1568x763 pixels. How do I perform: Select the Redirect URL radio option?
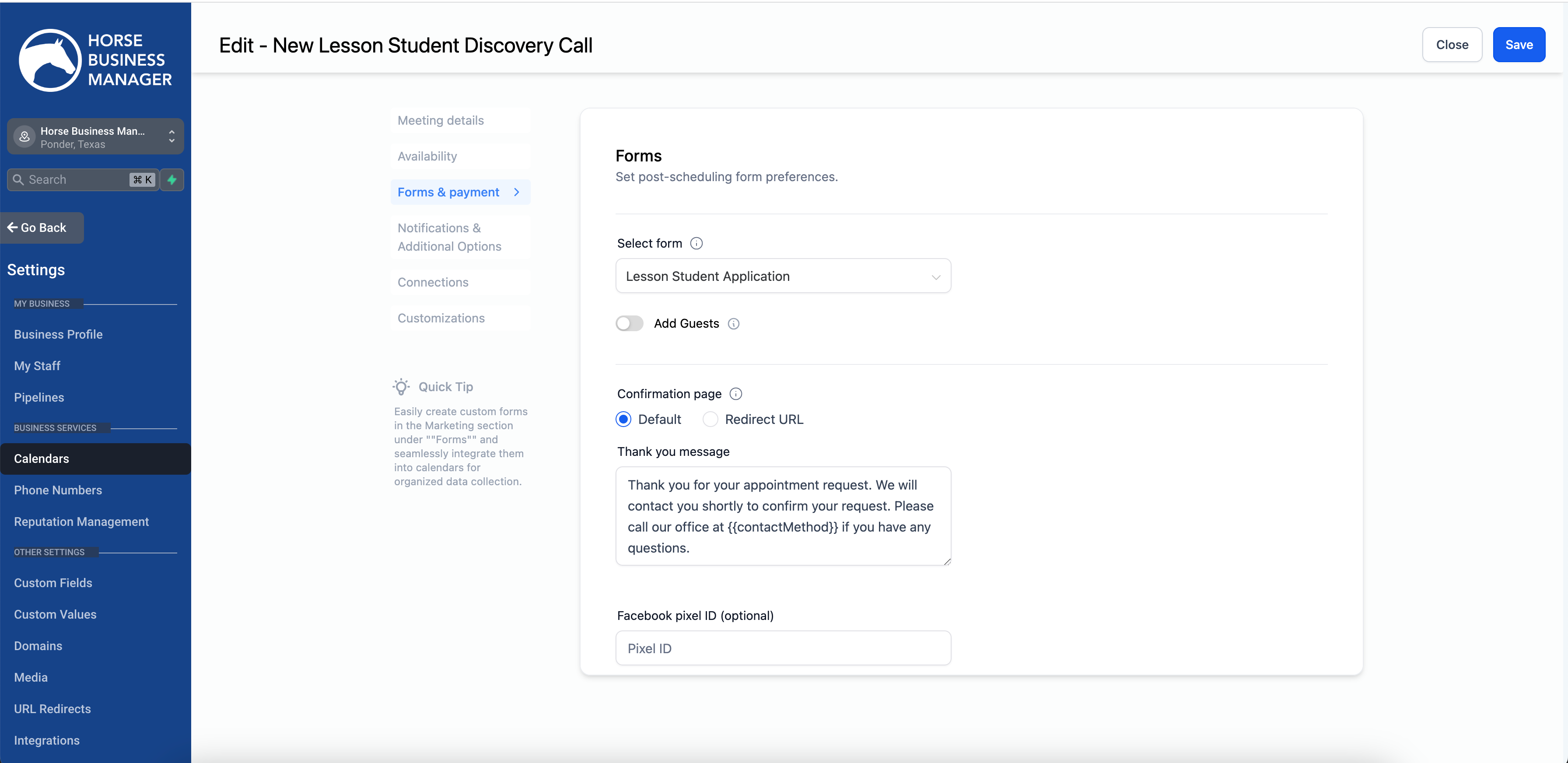pyautogui.click(x=710, y=419)
